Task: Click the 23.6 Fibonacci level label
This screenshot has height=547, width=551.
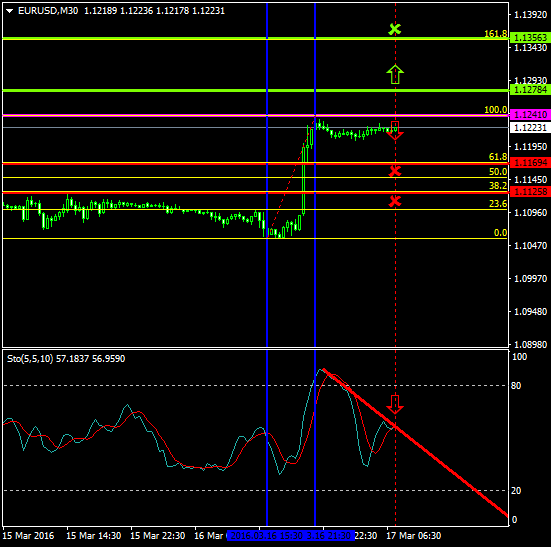Action: [x=498, y=204]
